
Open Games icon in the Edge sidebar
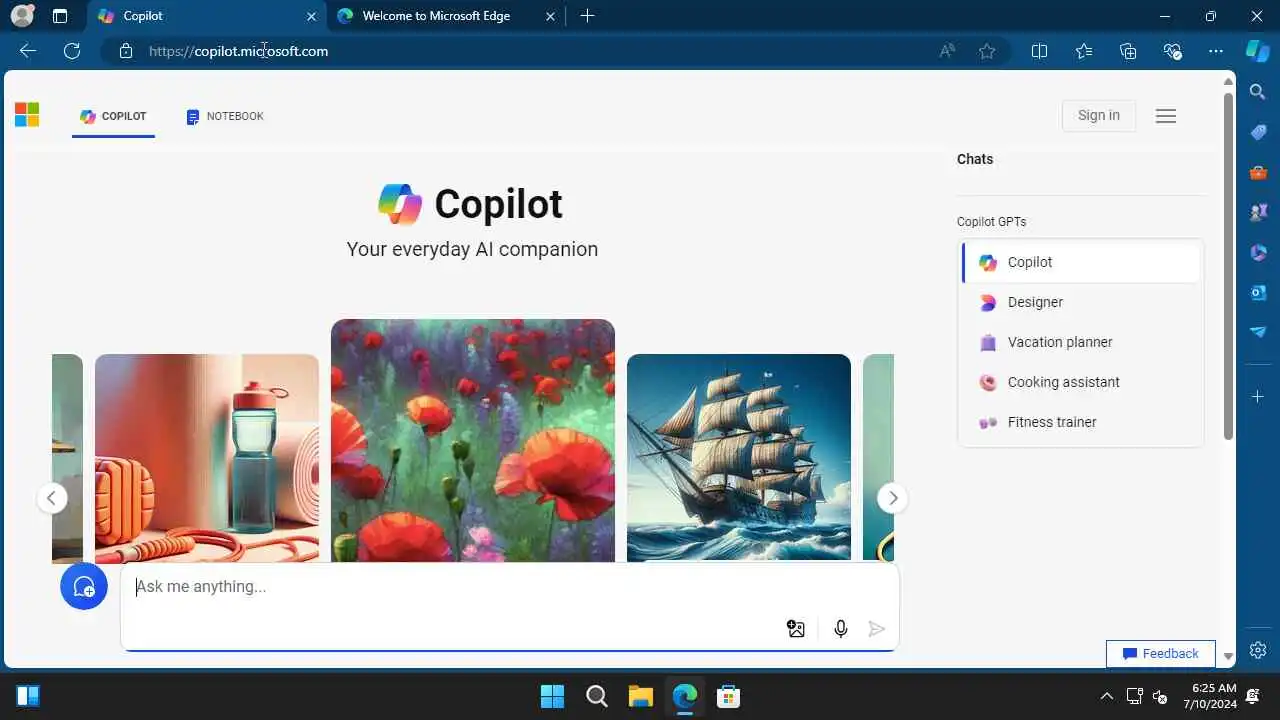(1258, 212)
